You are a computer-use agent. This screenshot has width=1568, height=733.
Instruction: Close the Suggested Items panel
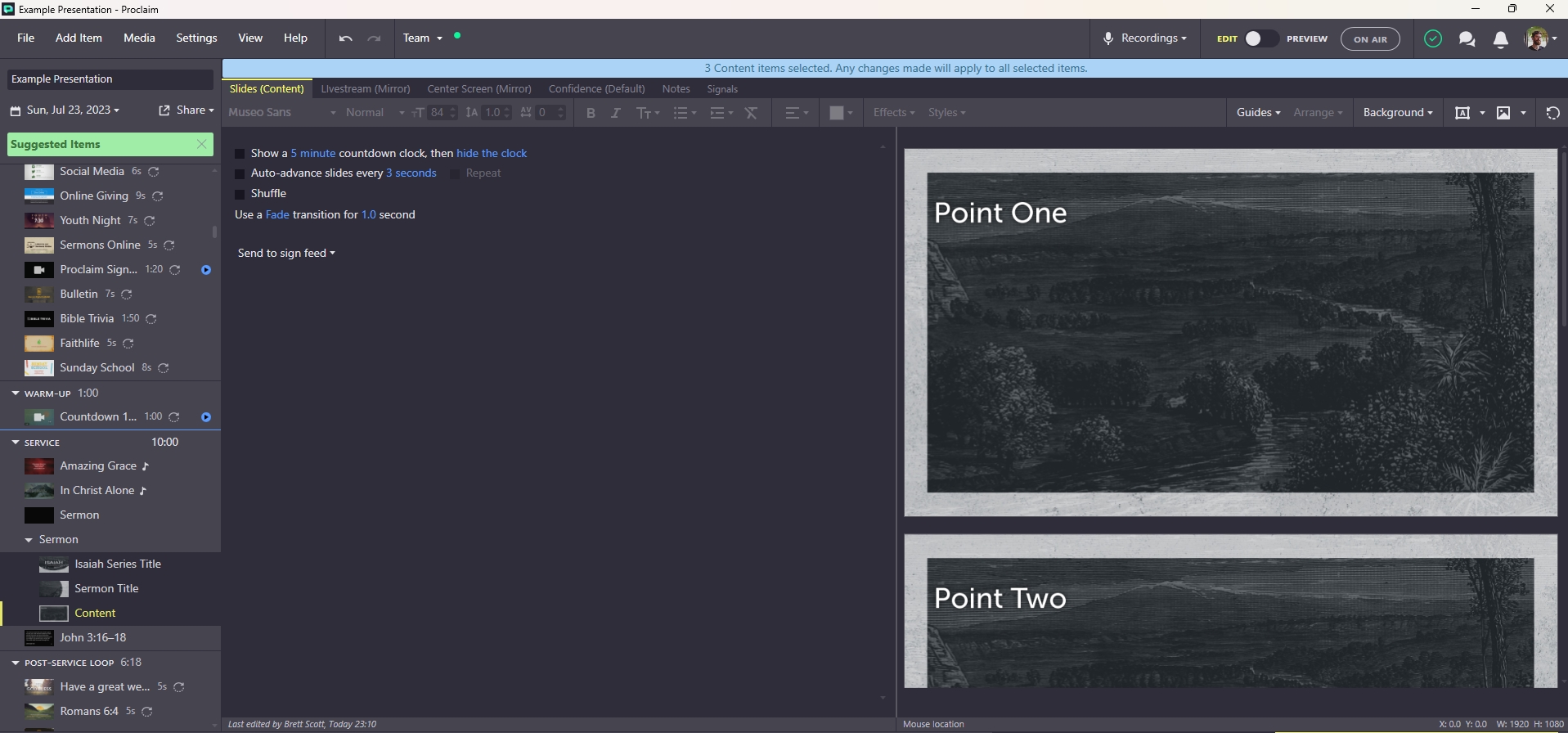click(x=202, y=144)
